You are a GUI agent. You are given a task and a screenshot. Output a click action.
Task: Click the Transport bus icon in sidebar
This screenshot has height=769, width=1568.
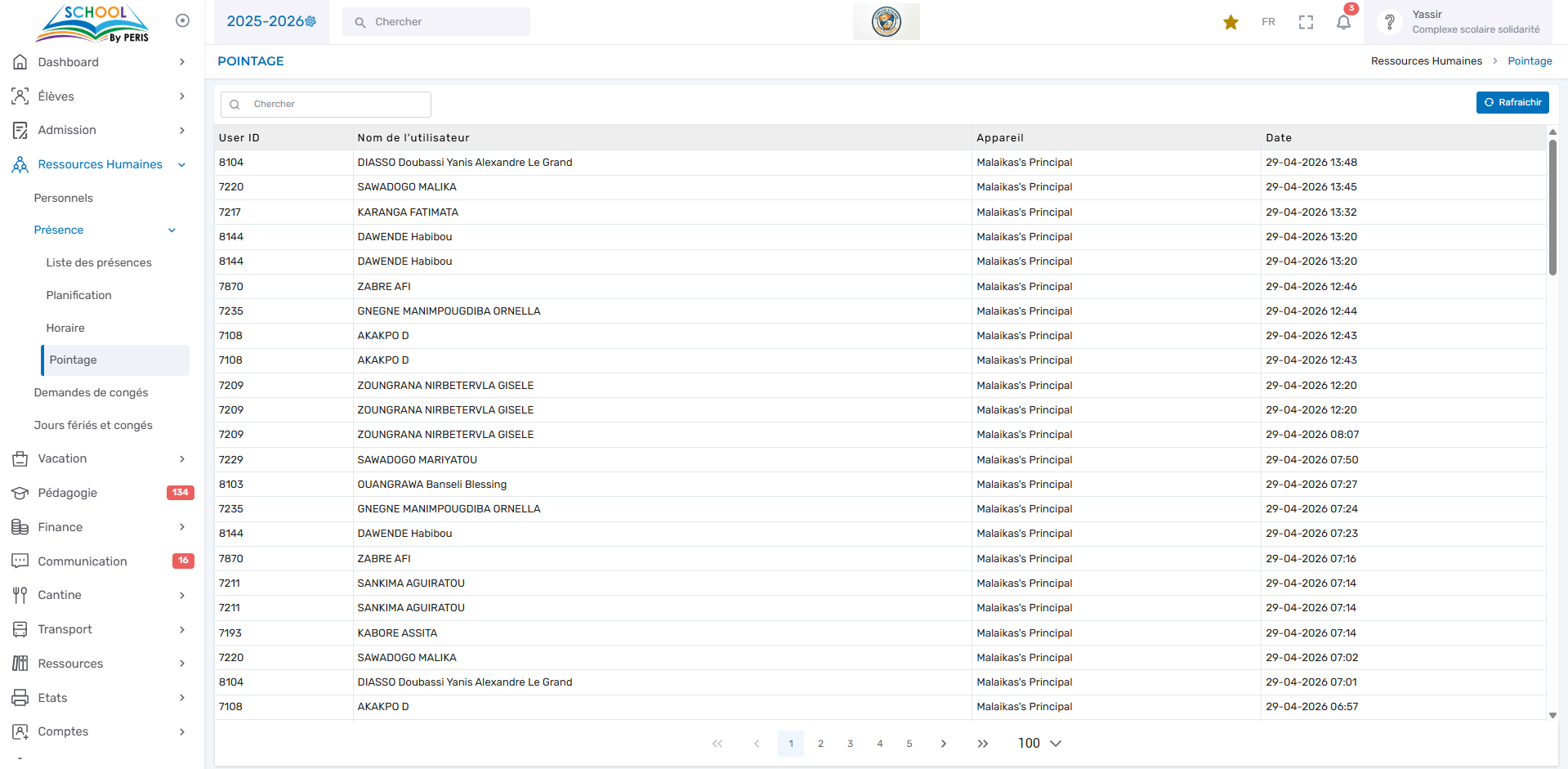20,629
